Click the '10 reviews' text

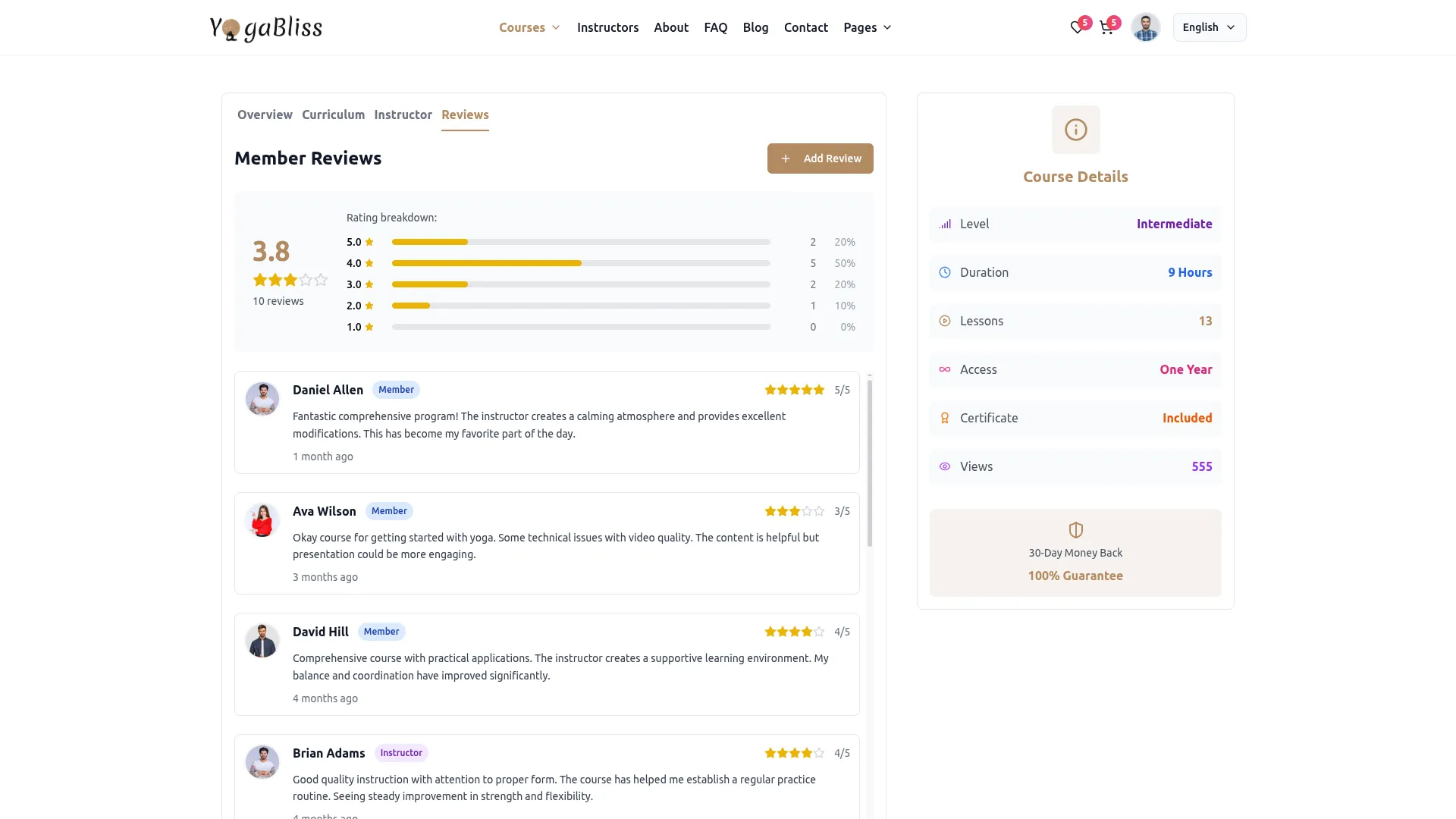tap(278, 301)
